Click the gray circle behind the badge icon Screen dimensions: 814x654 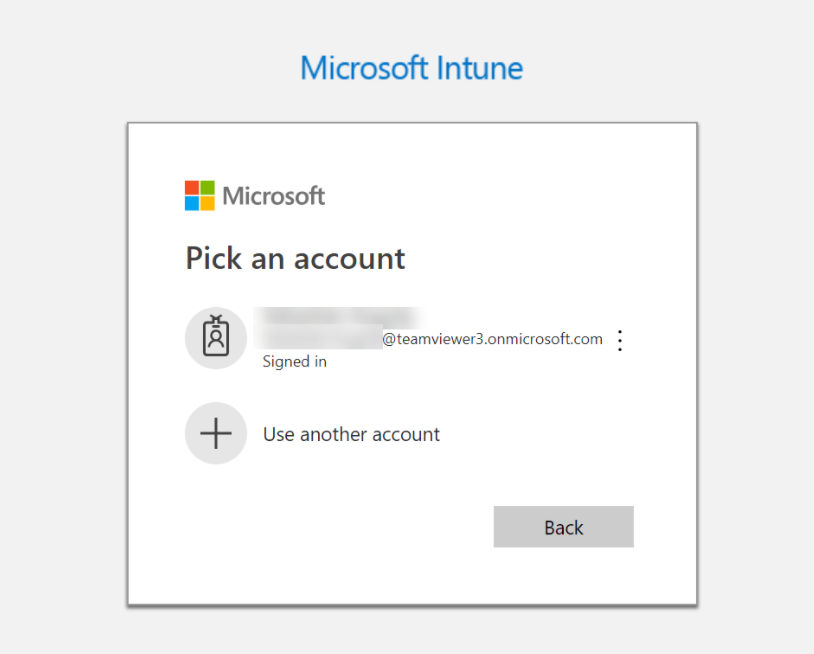216,338
